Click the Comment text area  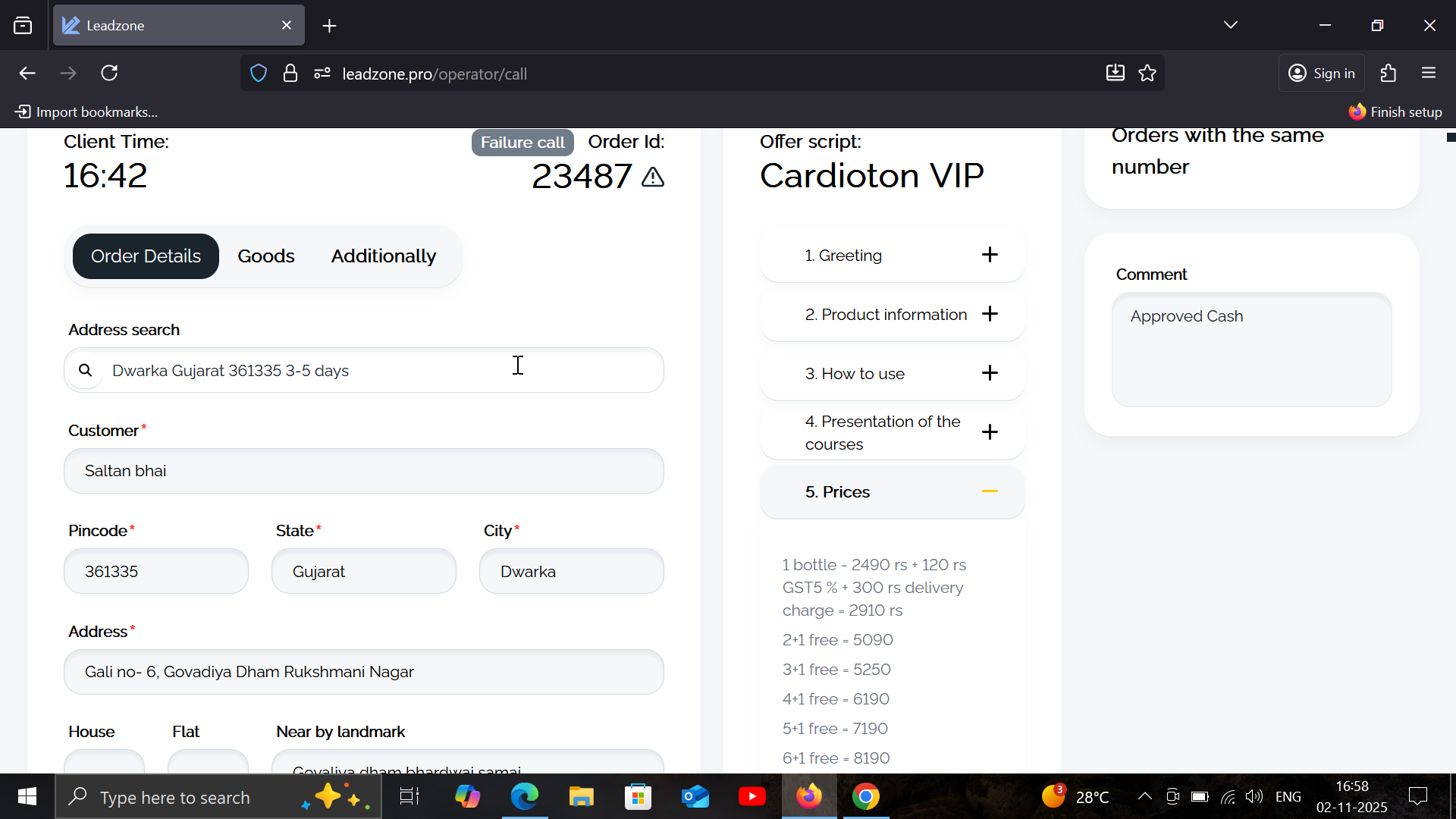[1251, 350]
